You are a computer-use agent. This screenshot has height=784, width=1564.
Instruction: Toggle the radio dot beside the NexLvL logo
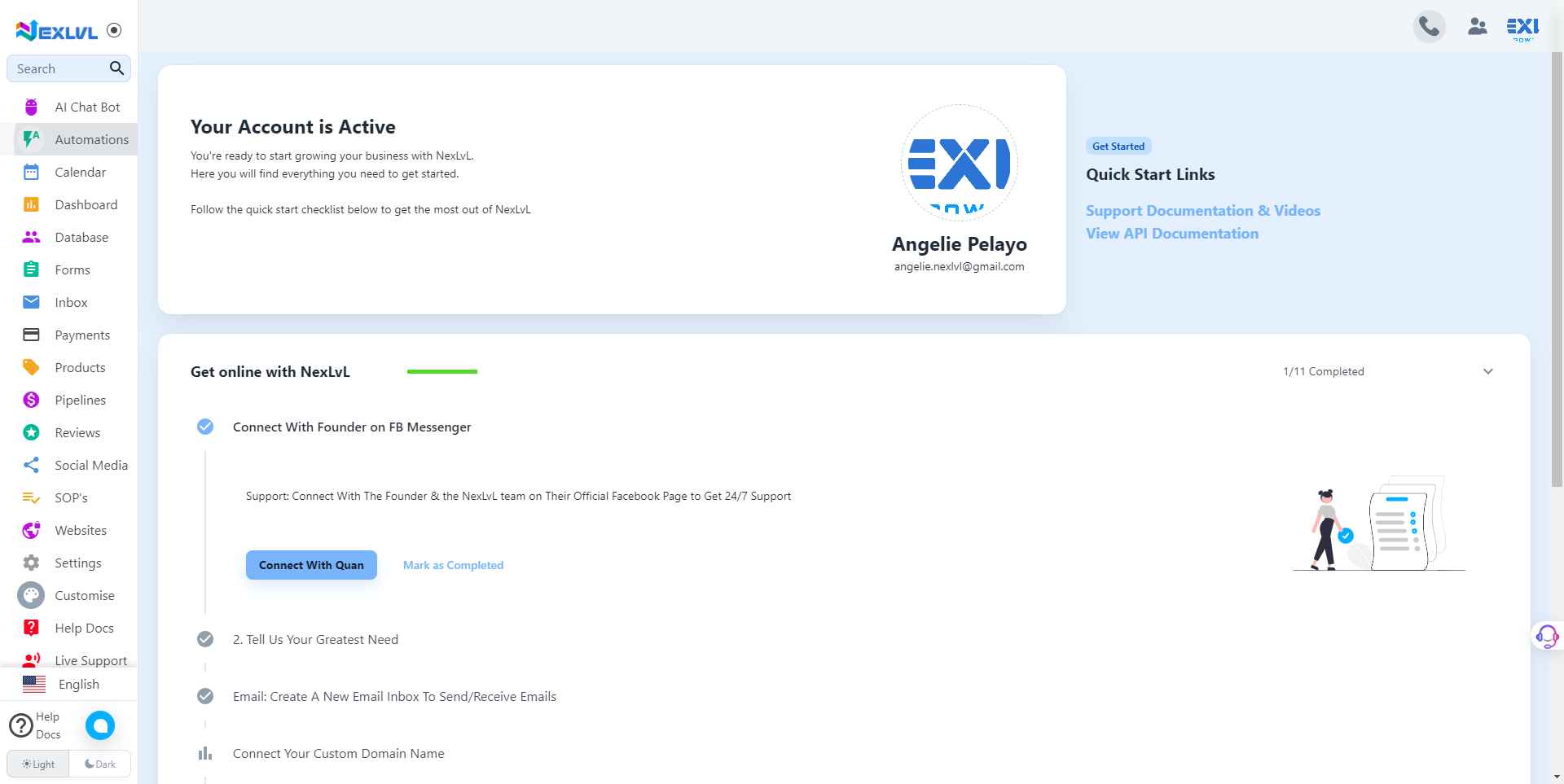pos(114,30)
